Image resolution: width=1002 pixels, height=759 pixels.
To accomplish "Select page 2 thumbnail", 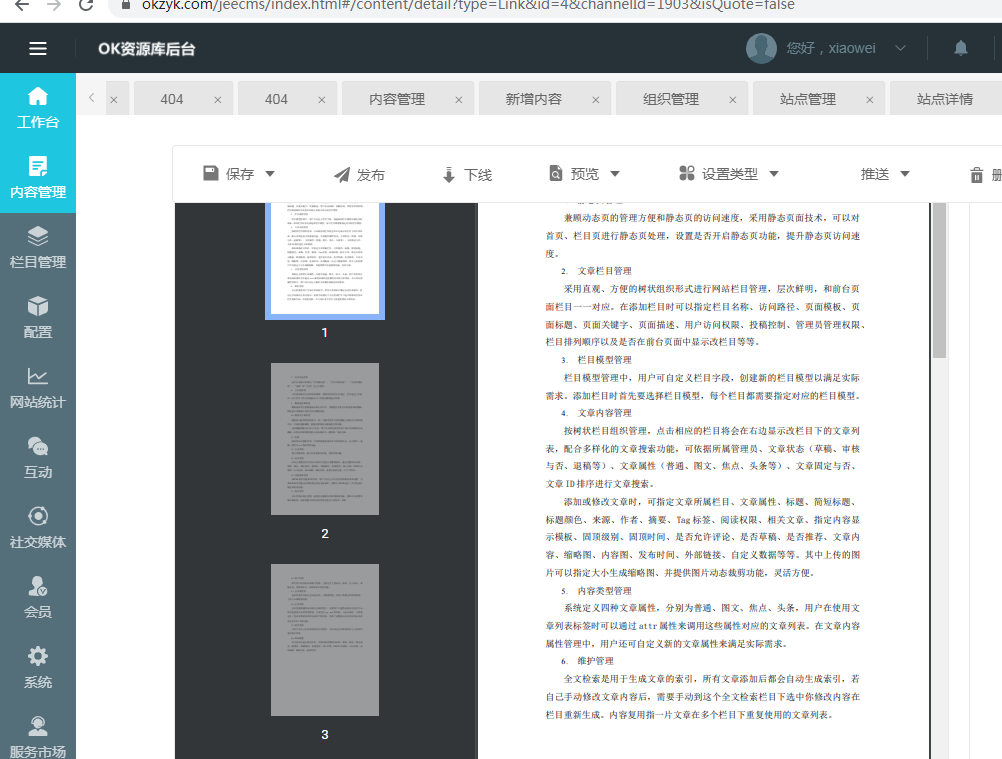I will [324, 439].
